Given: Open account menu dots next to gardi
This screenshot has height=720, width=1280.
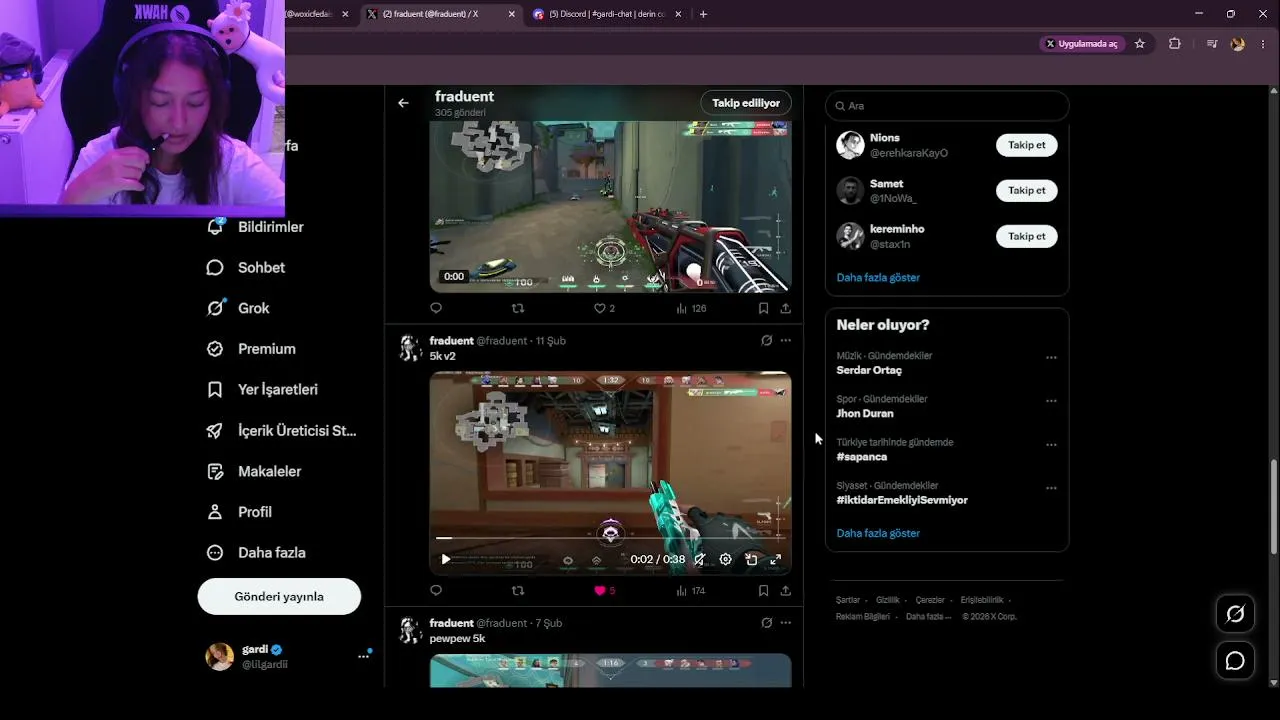Looking at the screenshot, I should tap(364, 656).
